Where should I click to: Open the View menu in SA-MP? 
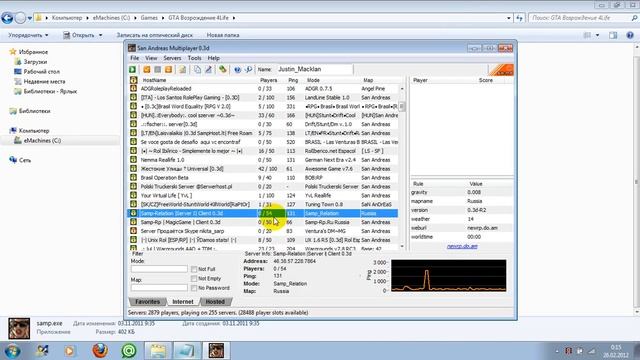click(151, 58)
